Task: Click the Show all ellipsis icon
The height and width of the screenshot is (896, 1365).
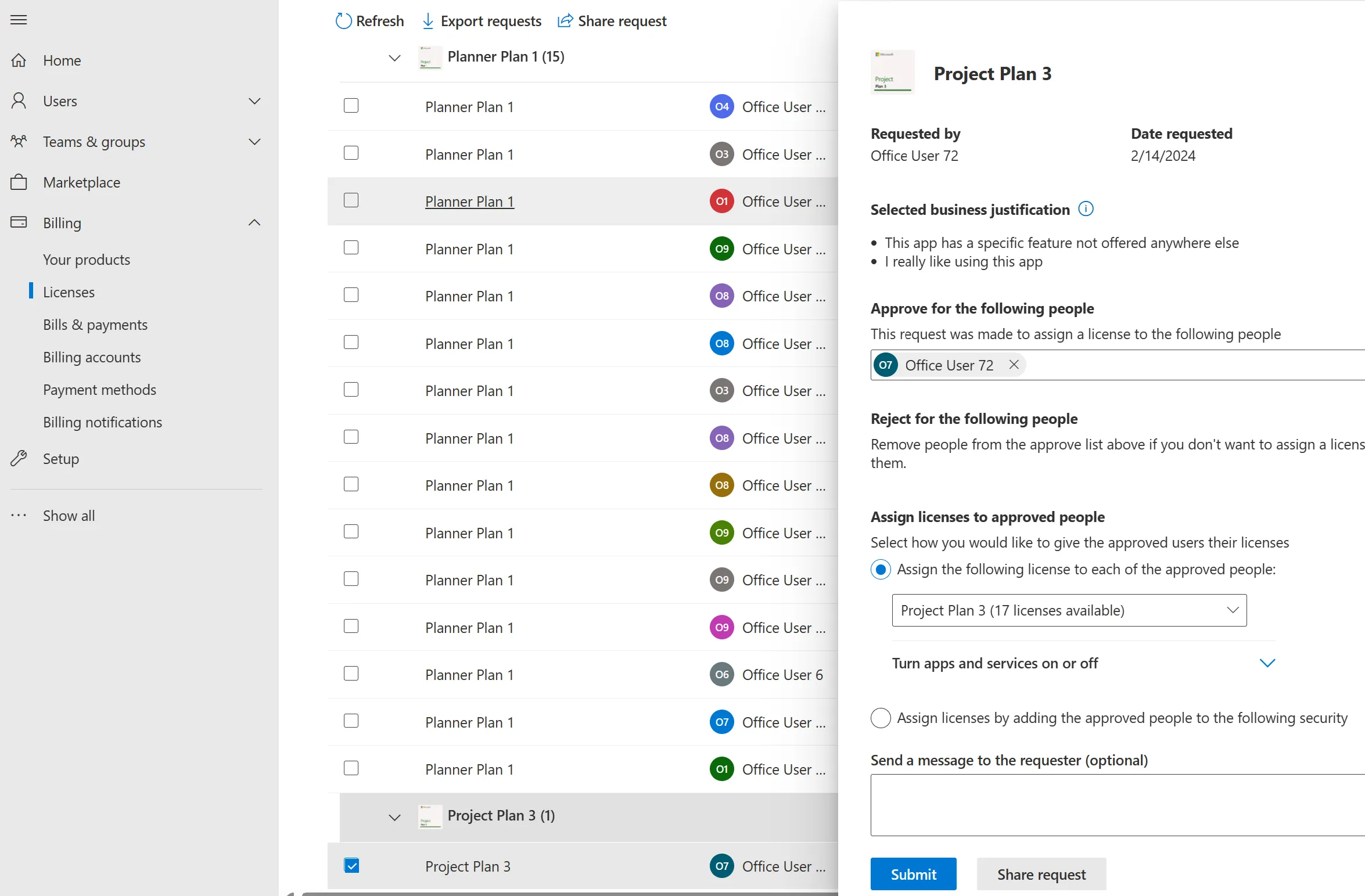Action: [x=19, y=515]
